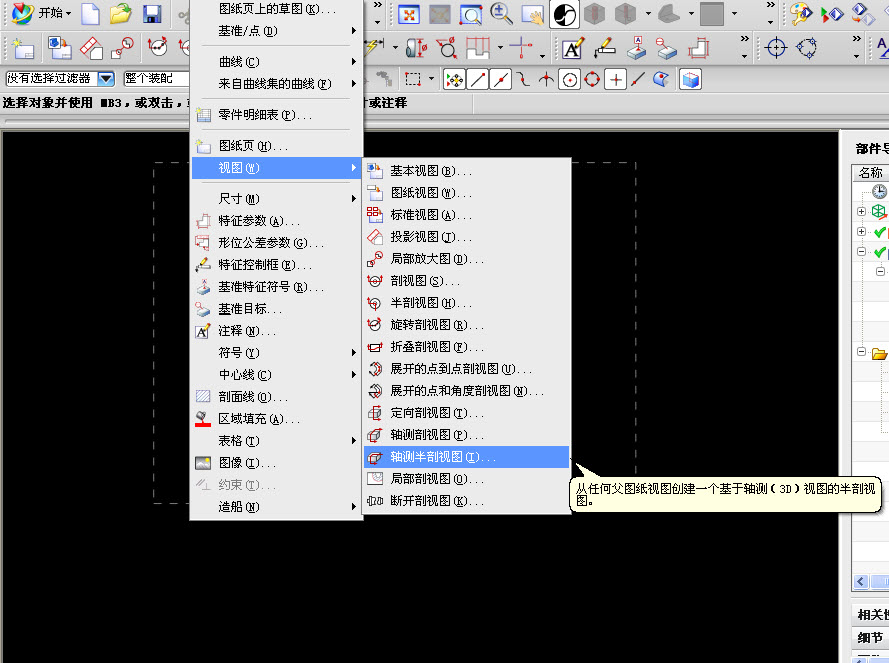Open dropdown arrow beside gray shaded square
This screenshot has height=663, width=889.
pyautogui.click(x=734, y=14)
